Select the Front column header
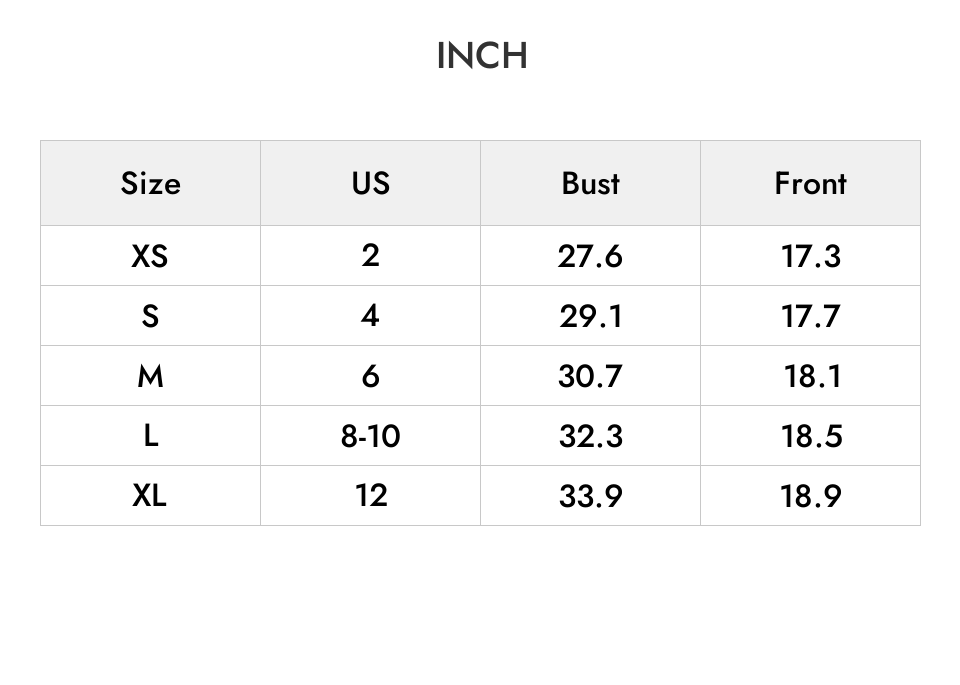Viewport: 960px width, 685px height. (810, 183)
